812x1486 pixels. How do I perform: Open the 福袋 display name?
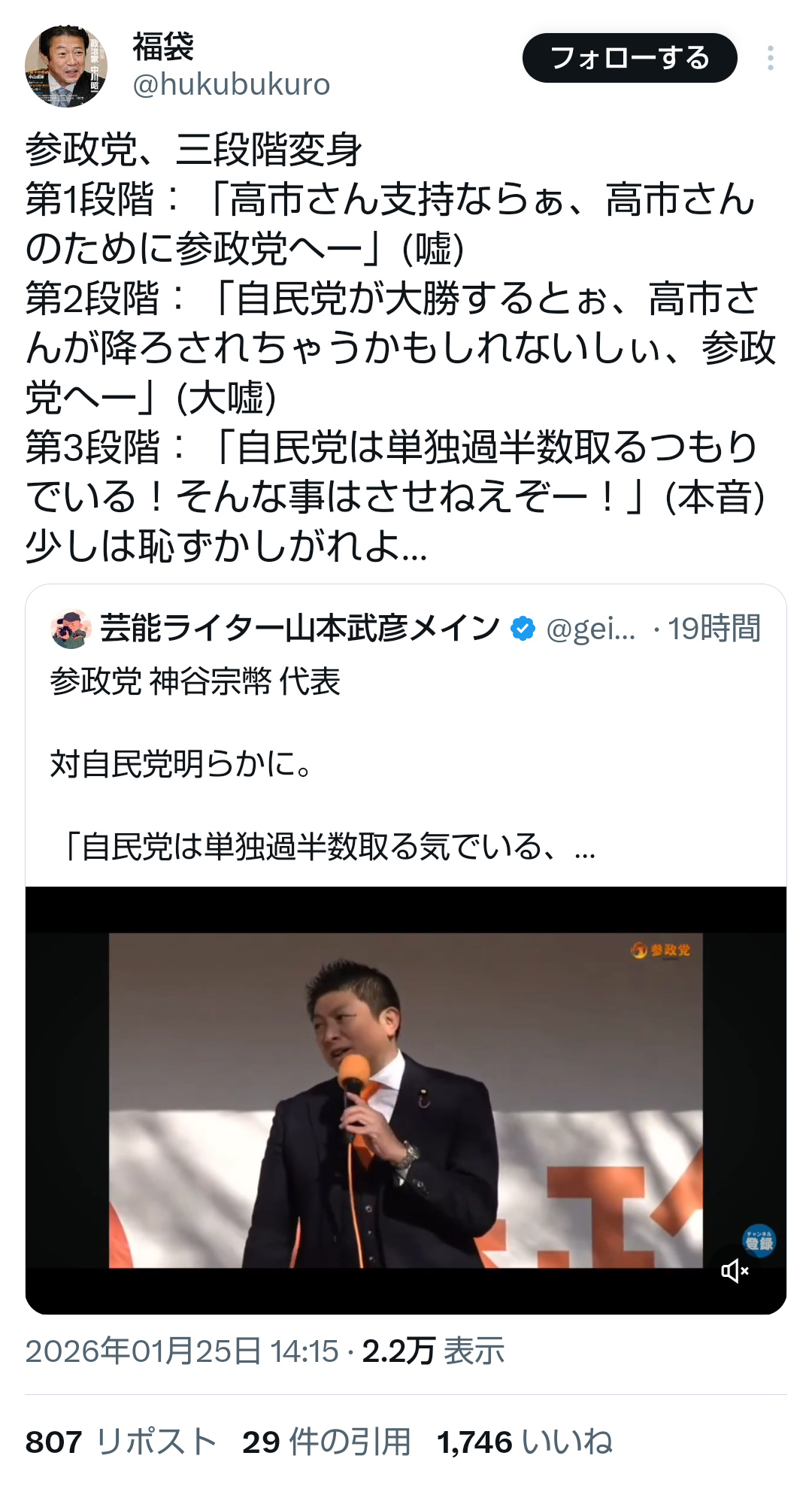(x=164, y=47)
